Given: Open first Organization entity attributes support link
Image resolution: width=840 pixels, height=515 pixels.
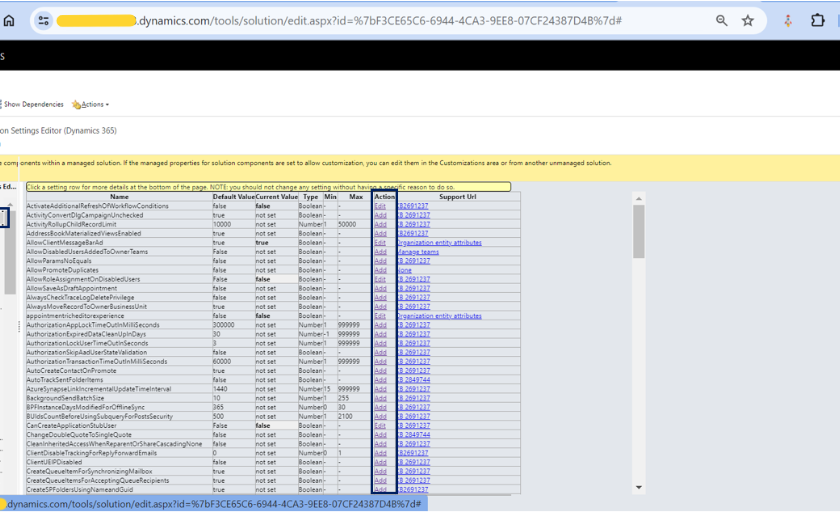Looking at the screenshot, I should 439,243.
